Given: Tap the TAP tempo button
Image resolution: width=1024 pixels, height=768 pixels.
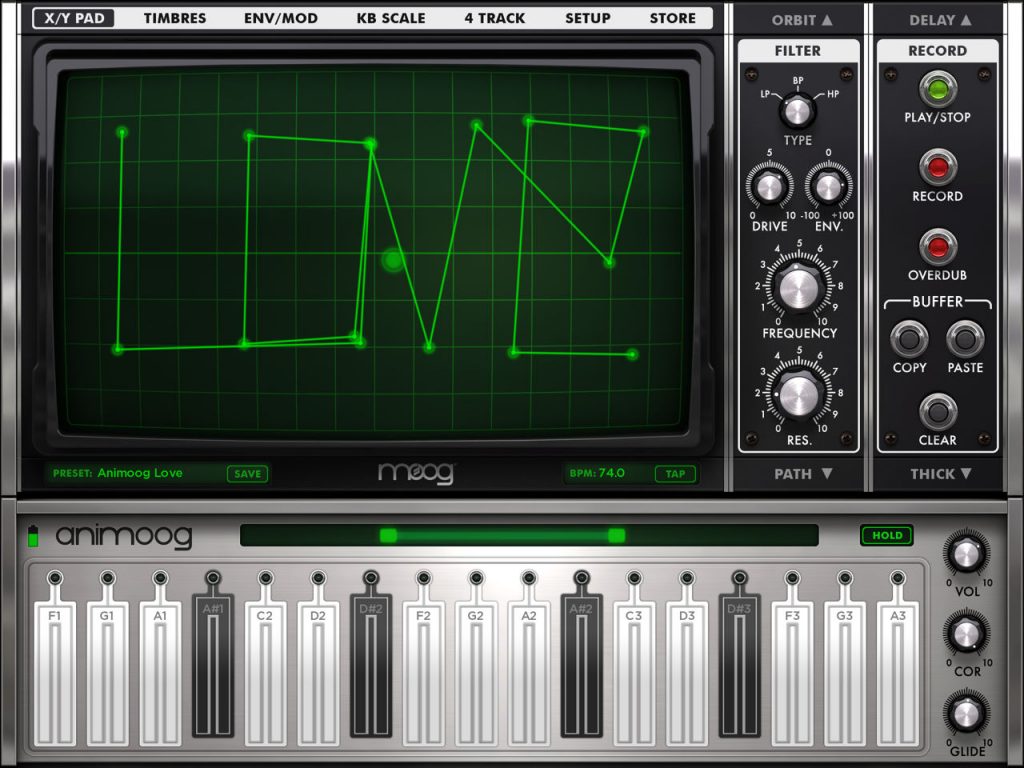Looking at the screenshot, I should point(675,473).
